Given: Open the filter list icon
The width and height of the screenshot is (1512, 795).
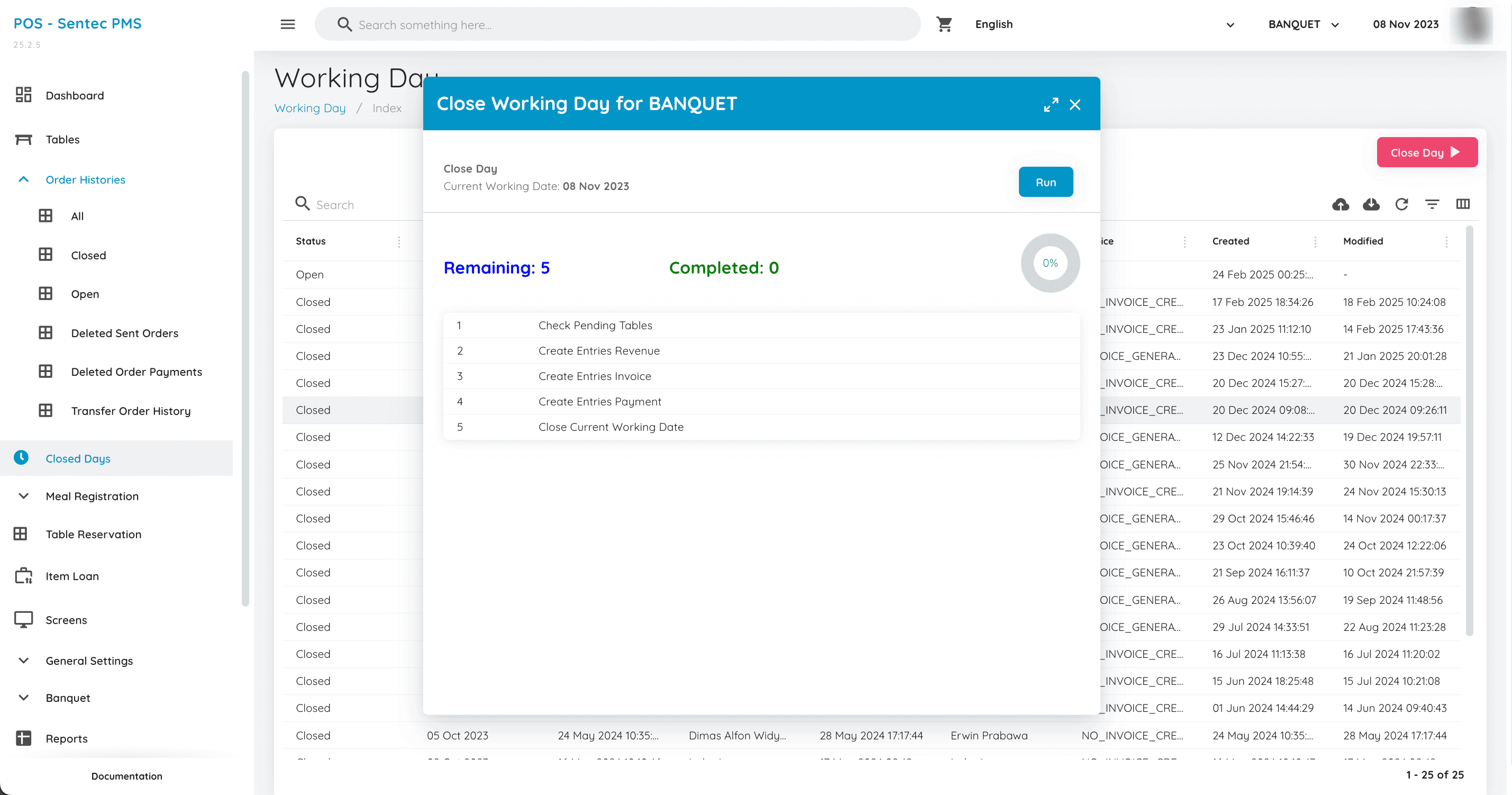Looking at the screenshot, I should tap(1432, 204).
